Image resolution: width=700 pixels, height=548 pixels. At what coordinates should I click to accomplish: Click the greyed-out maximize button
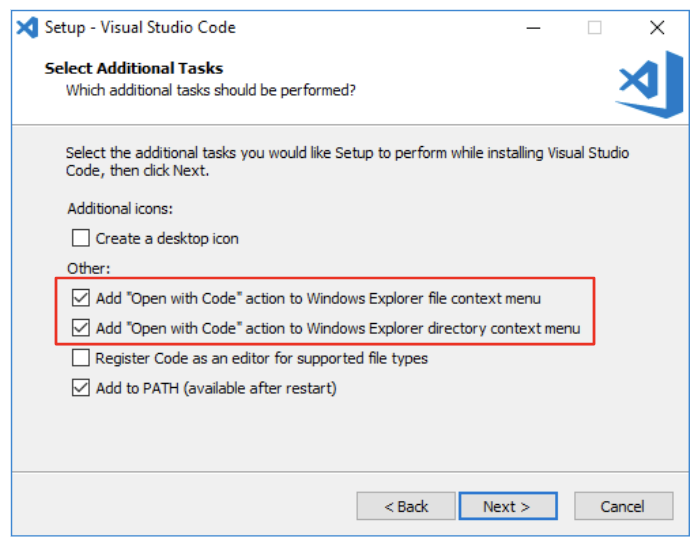point(594,28)
